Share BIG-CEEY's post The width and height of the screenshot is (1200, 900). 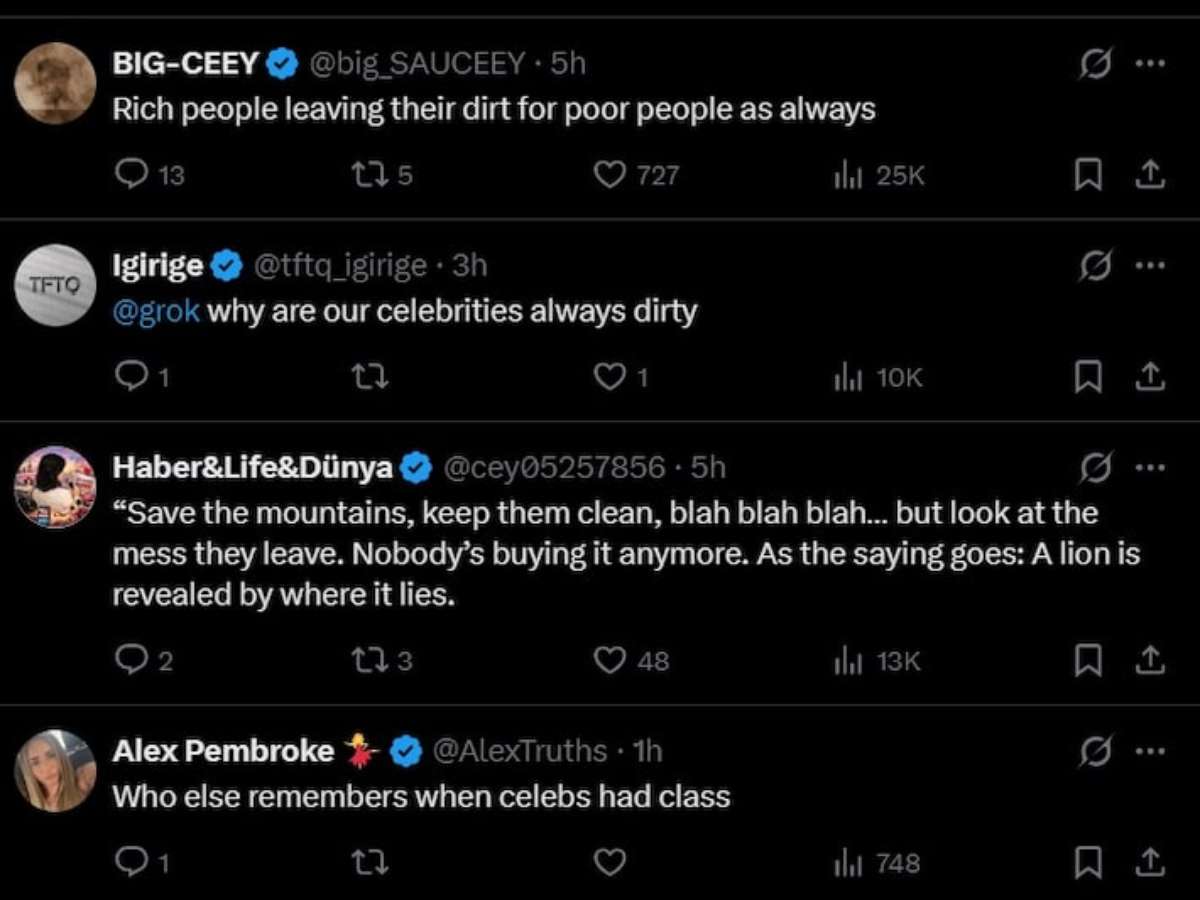tap(1151, 176)
